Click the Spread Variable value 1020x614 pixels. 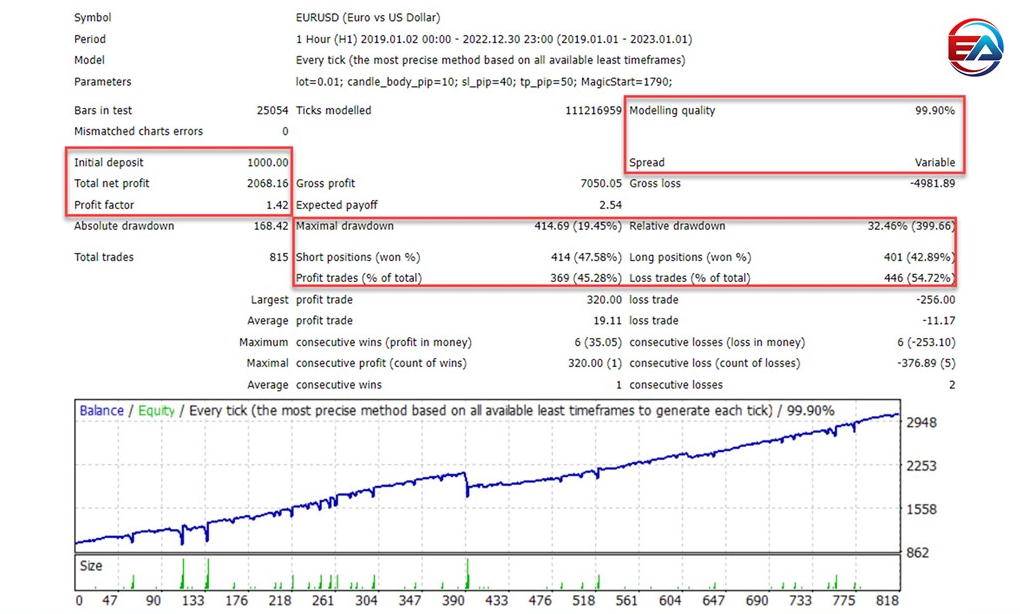coord(934,162)
